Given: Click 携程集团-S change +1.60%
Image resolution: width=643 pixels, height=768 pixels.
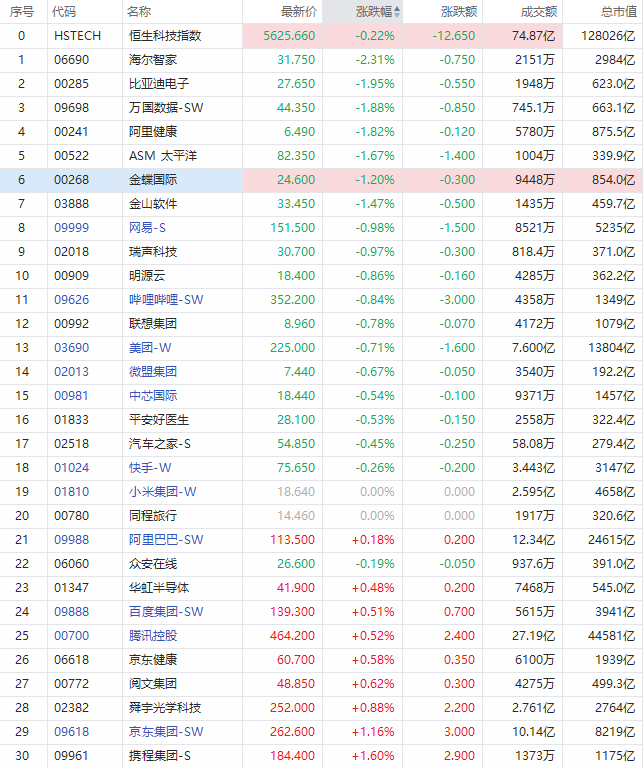Looking at the screenshot, I should (x=373, y=756).
